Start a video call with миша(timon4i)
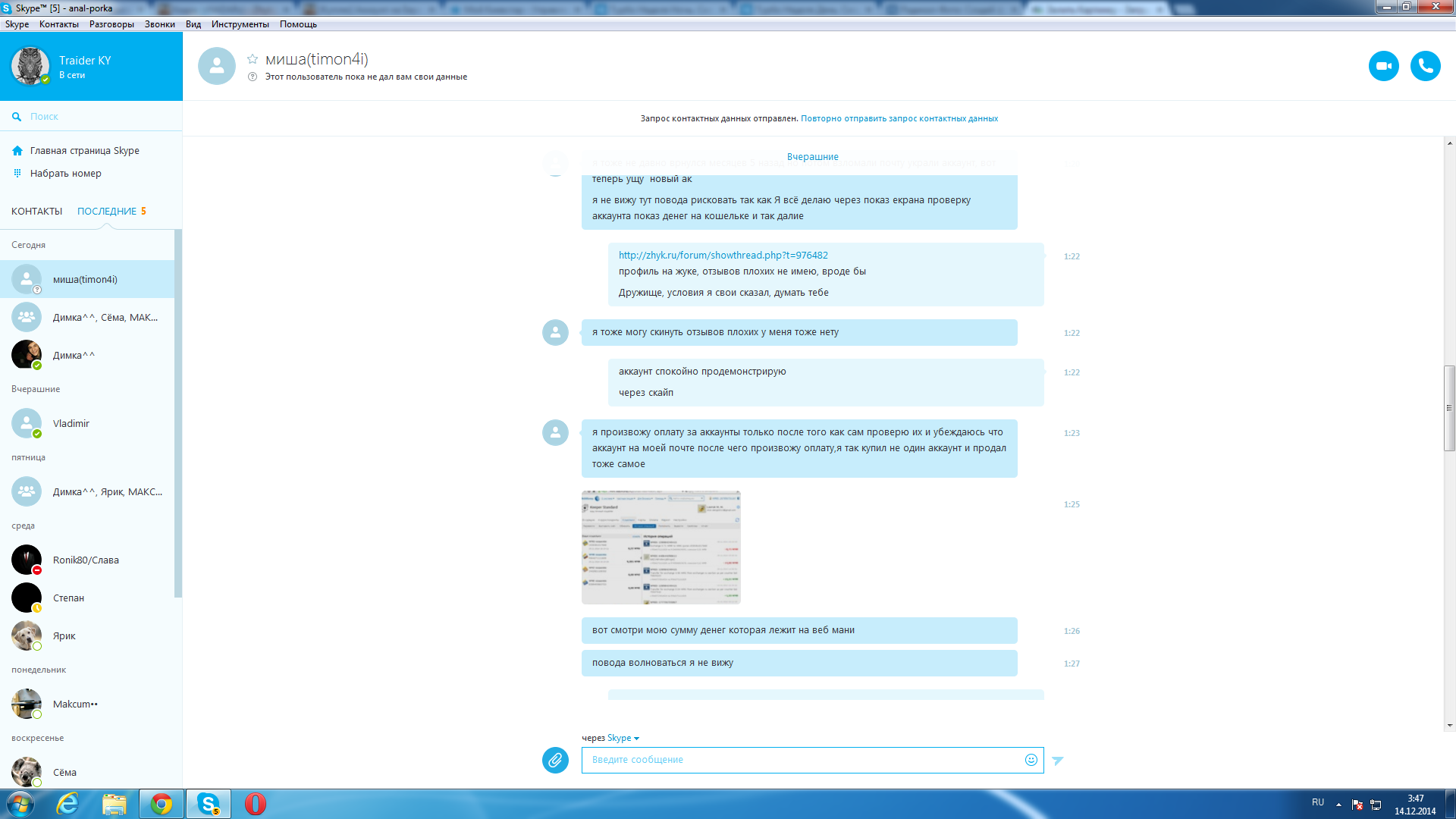 (x=1383, y=66)
